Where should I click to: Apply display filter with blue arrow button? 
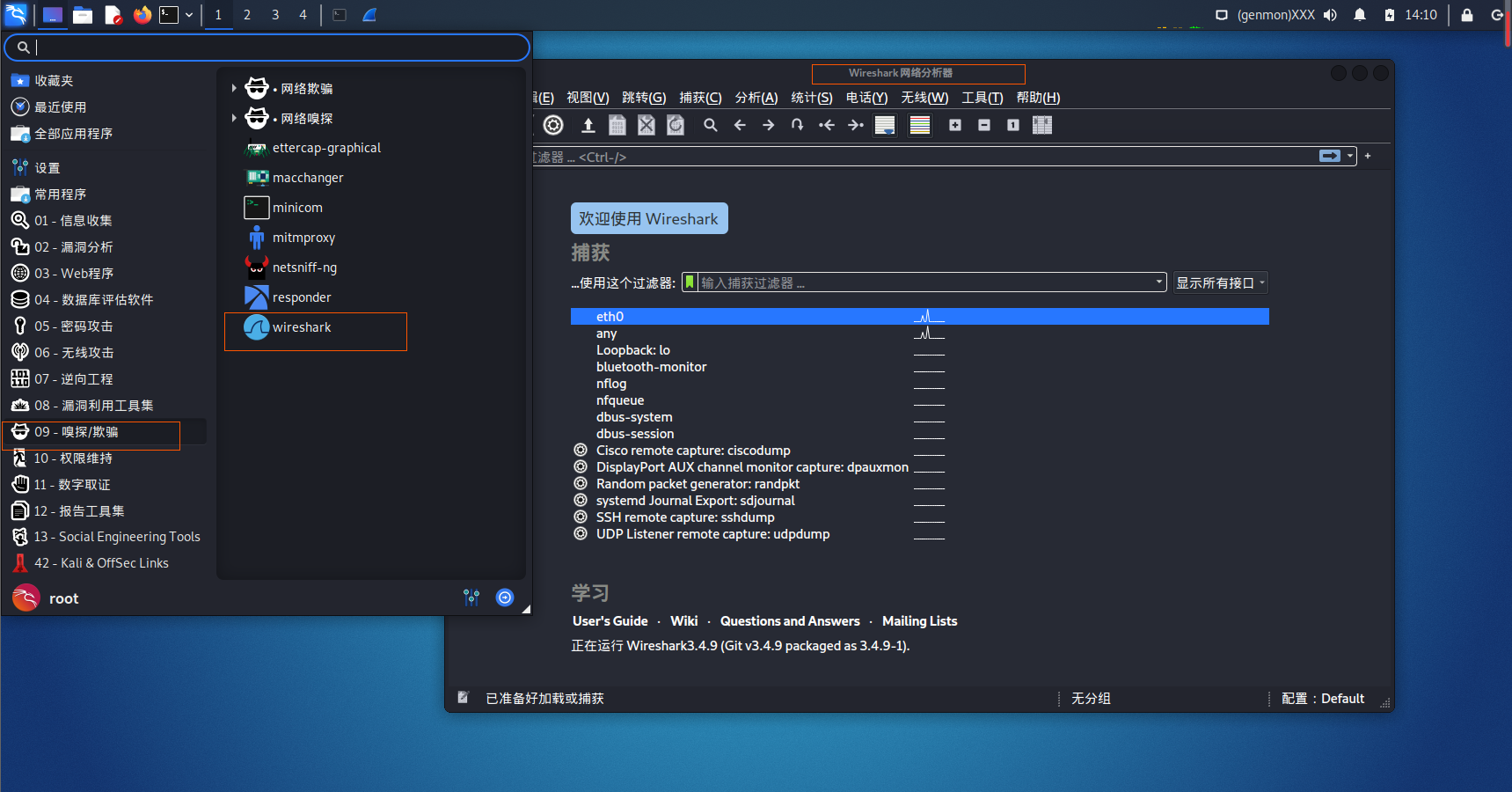tap(1330, 156)
